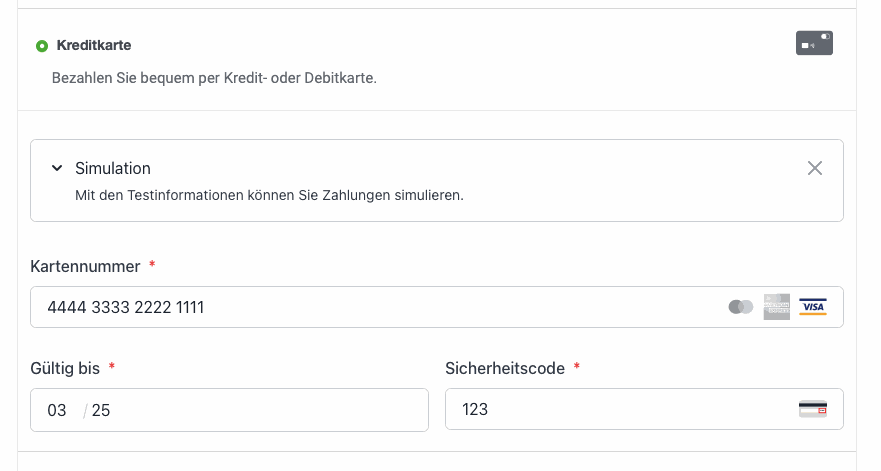The height and width of the screenshot is (471, 881).
Task: Click the Mastercard logo icon
Action: click(741, 307)
